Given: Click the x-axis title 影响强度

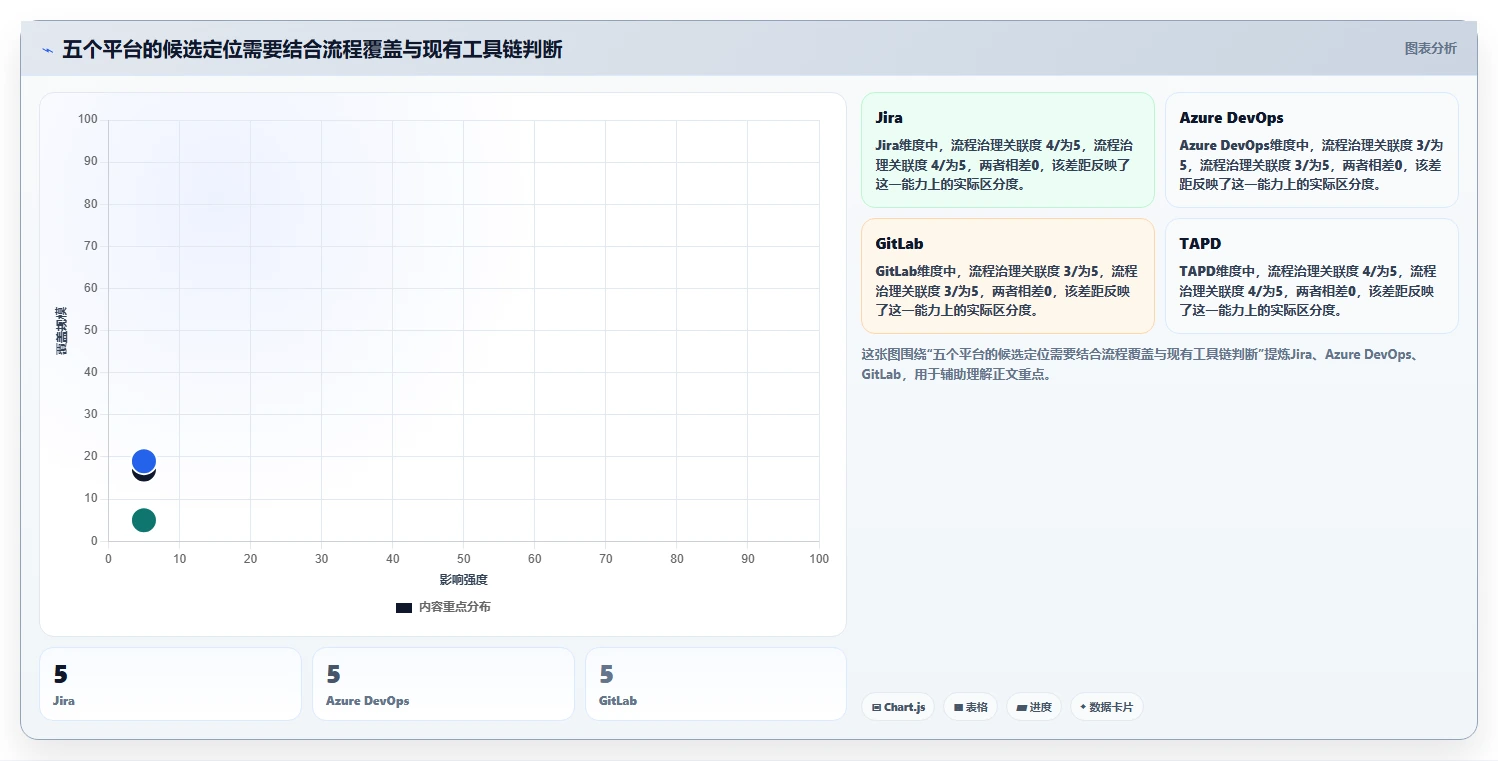Looking at the screenshot, I should point(463,580).
